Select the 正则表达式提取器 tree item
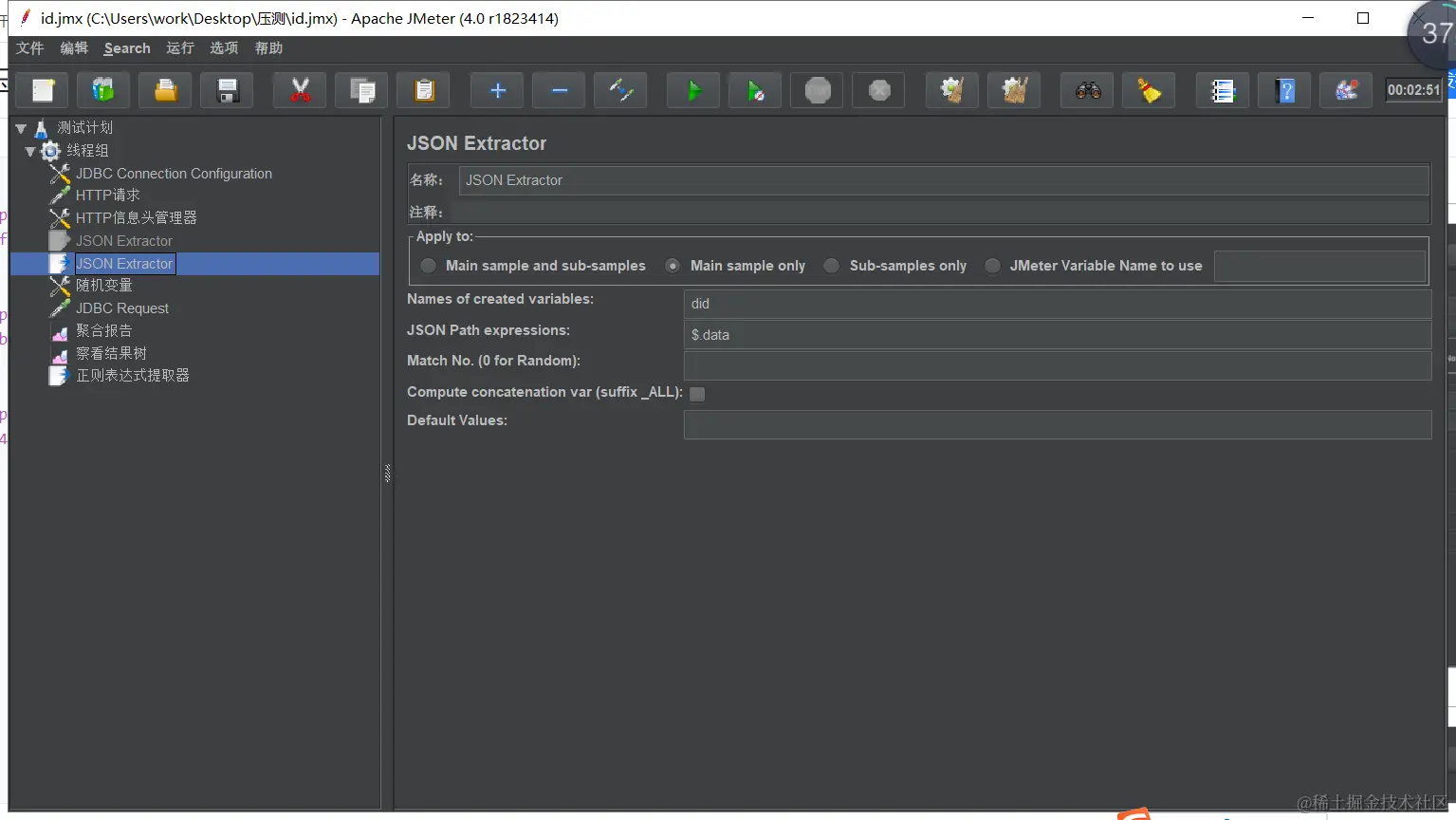 [133, 375]
